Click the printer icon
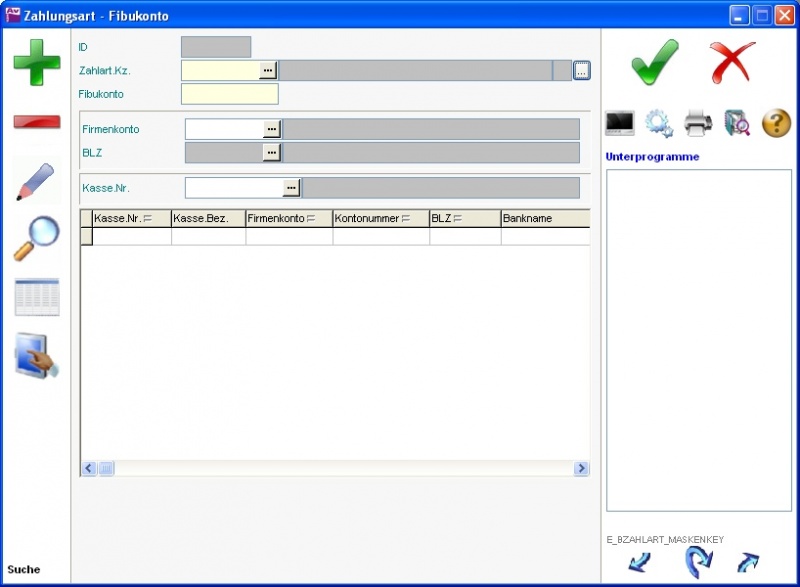The image size is (800, 587). pyautogui.click(x=698, y=123)
